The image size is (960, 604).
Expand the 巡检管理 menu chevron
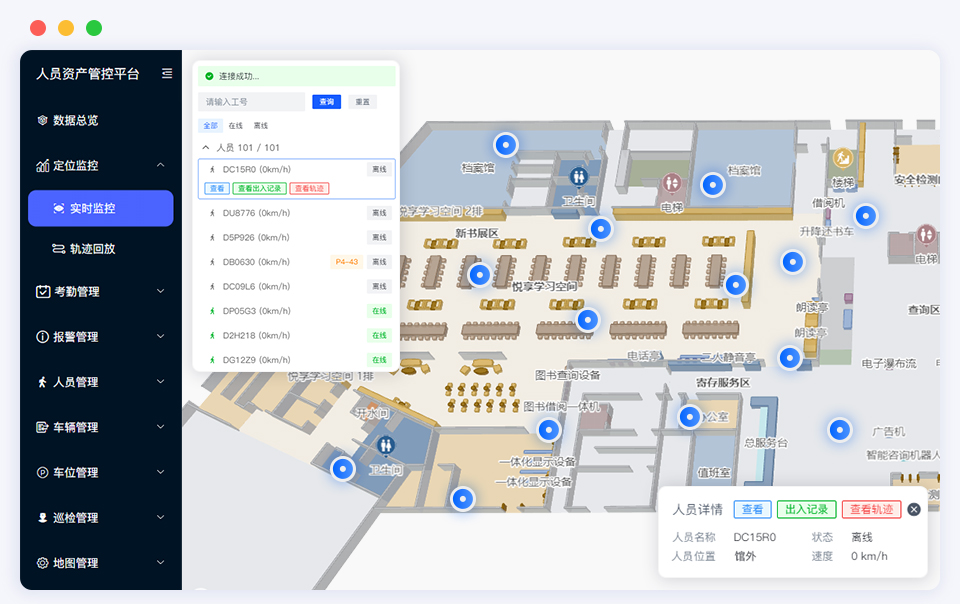click(160, 518)
